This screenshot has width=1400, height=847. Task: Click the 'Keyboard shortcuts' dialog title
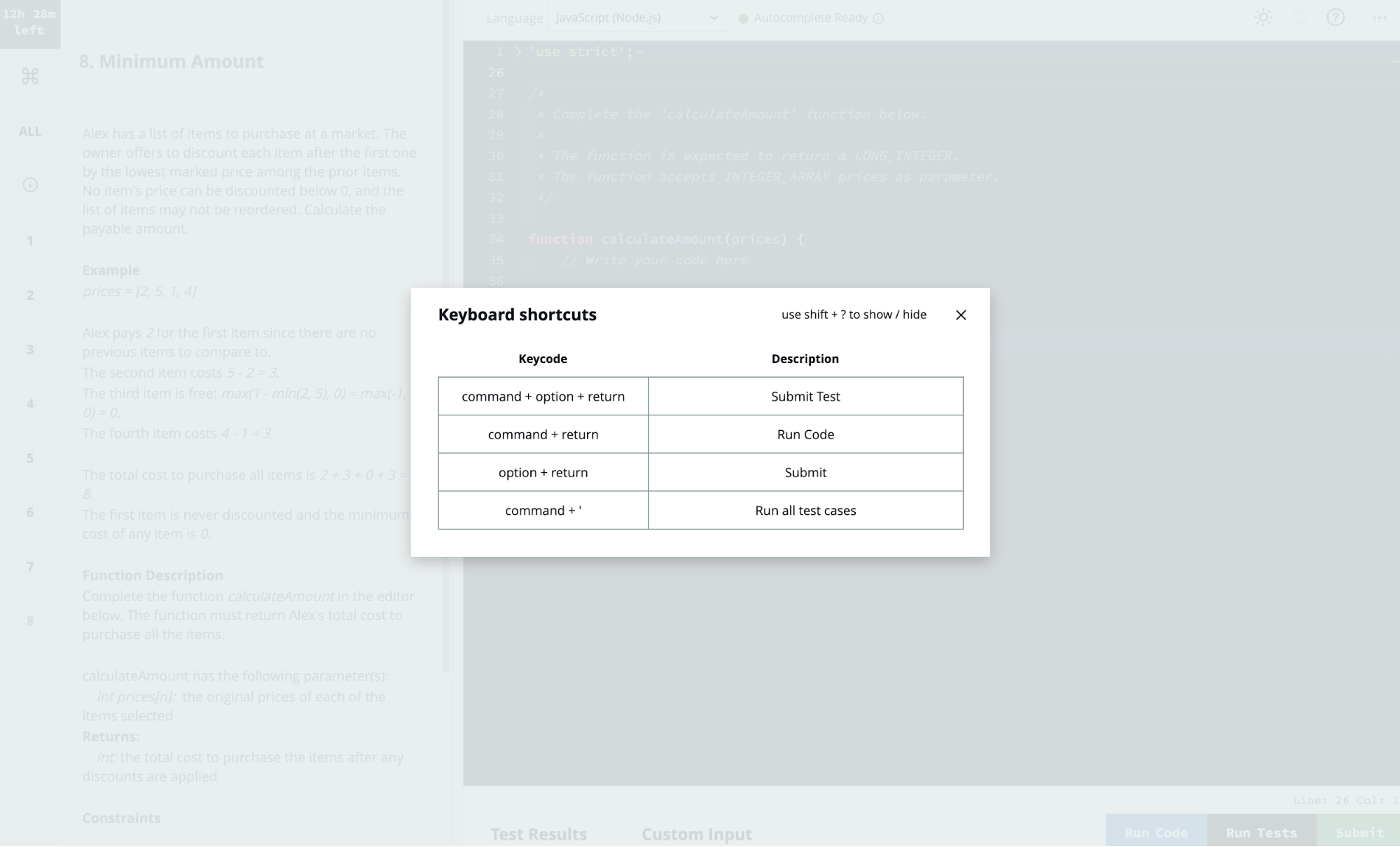[517, 315]
